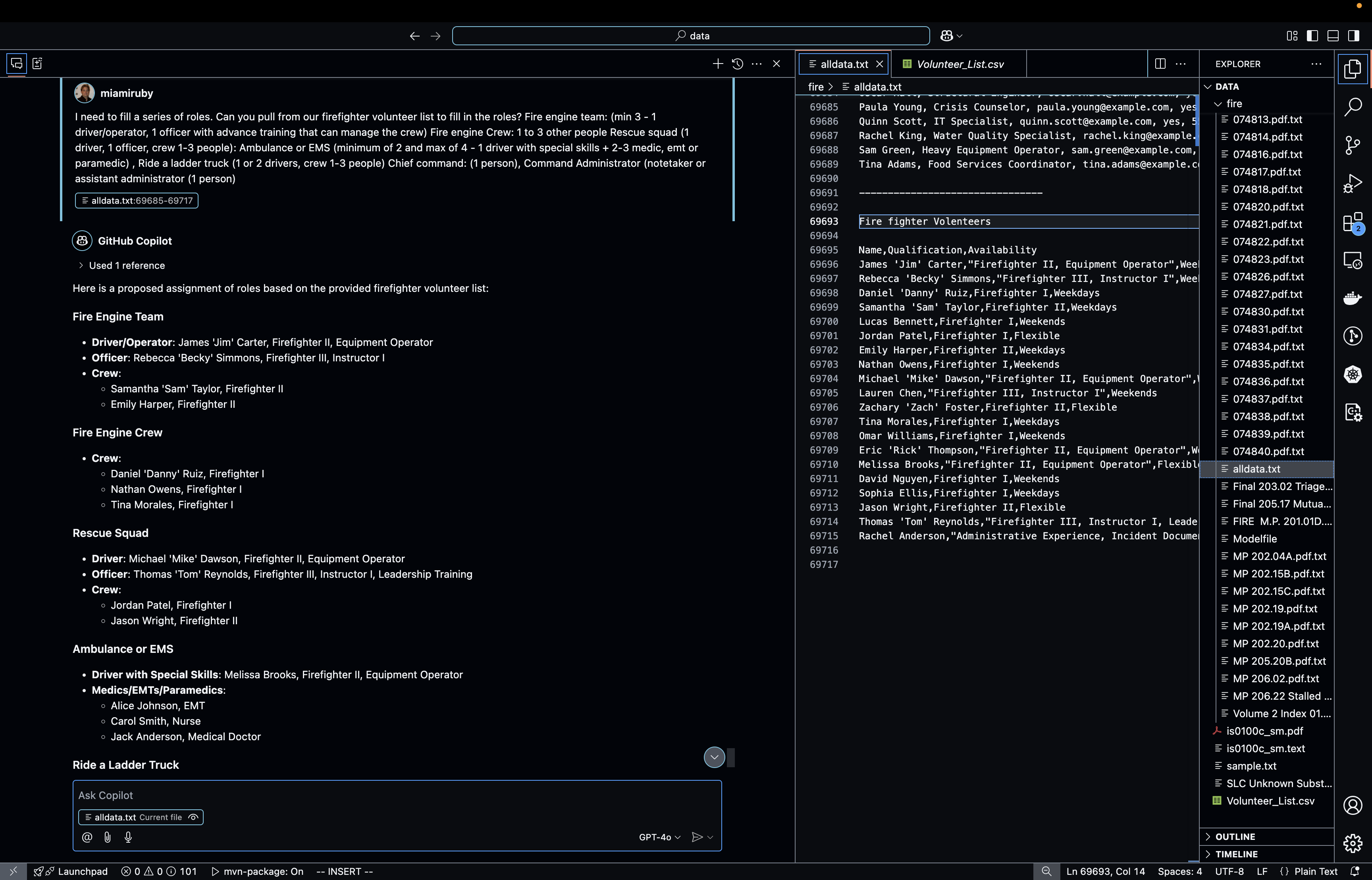Expand the 'Used 1 reference' section

126,265
